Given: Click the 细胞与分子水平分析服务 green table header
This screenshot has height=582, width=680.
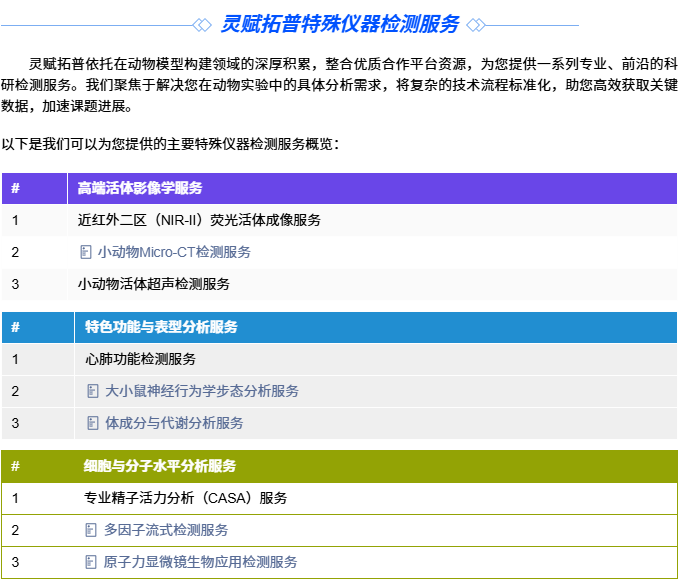Looking at the screenshot, I should 160,466.
